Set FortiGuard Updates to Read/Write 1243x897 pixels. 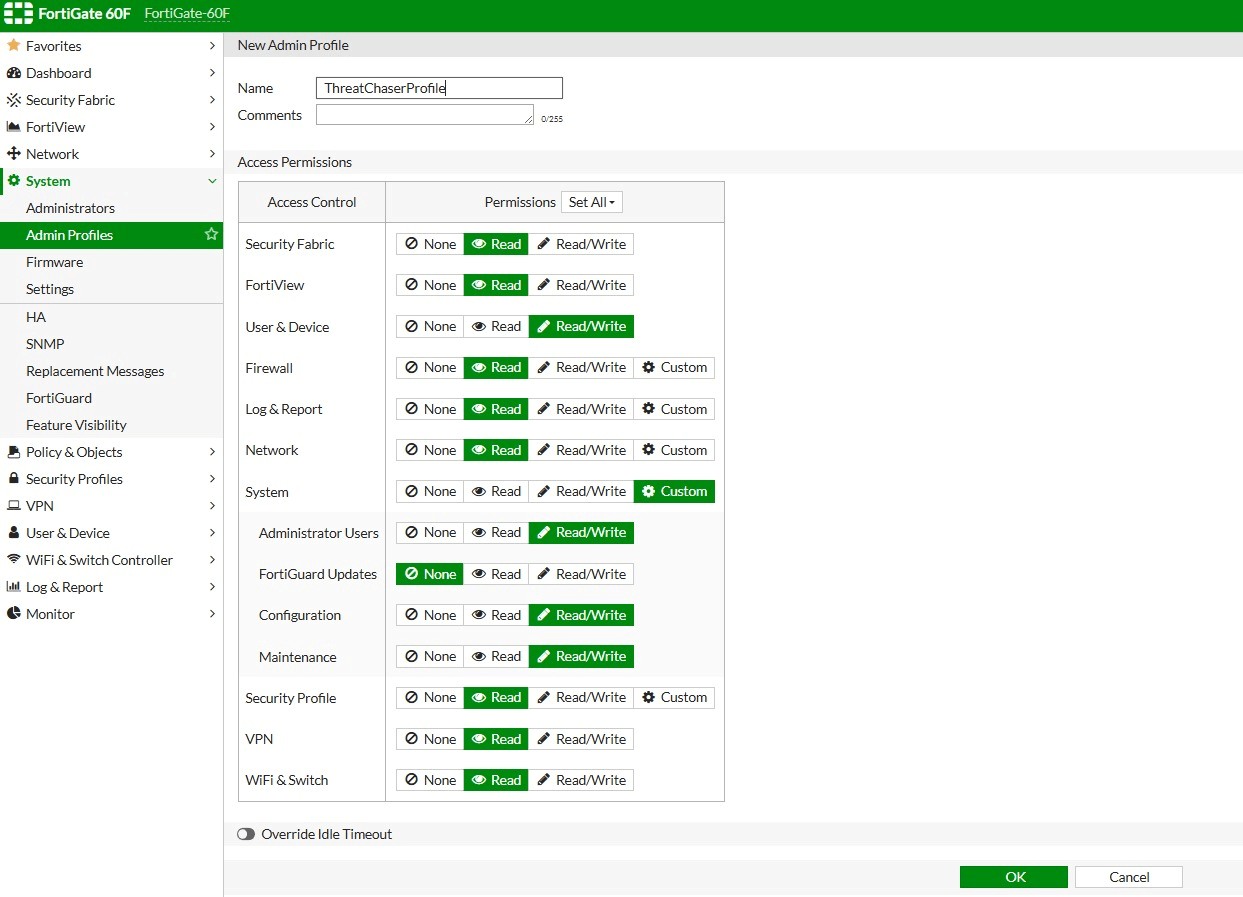[580, 574]
